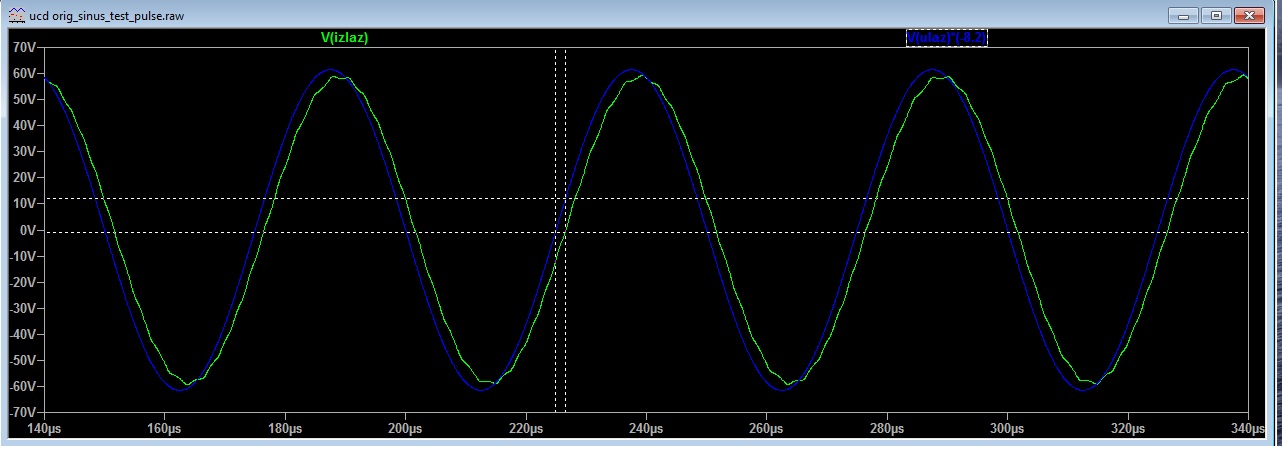Click the 220µs time axis label
This screenshot has height=460, width=1282.
pyautogui.click(x=525, y=428)
